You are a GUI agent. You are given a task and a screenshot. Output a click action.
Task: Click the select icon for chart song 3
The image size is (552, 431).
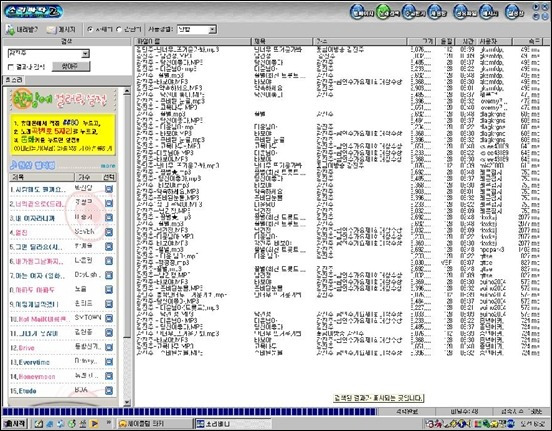(109, 218)
